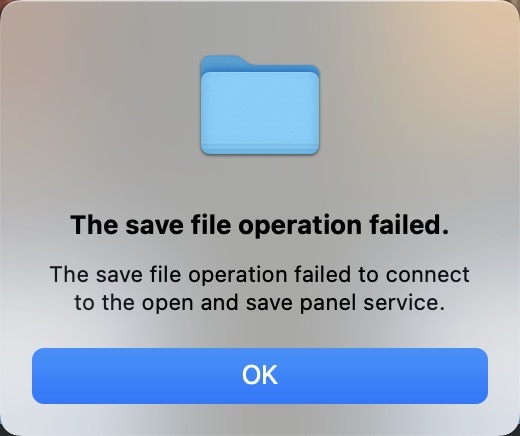Viewport: 520px width, 436px height.
Task: Click the blue folder icon
Action: (260, 105)
